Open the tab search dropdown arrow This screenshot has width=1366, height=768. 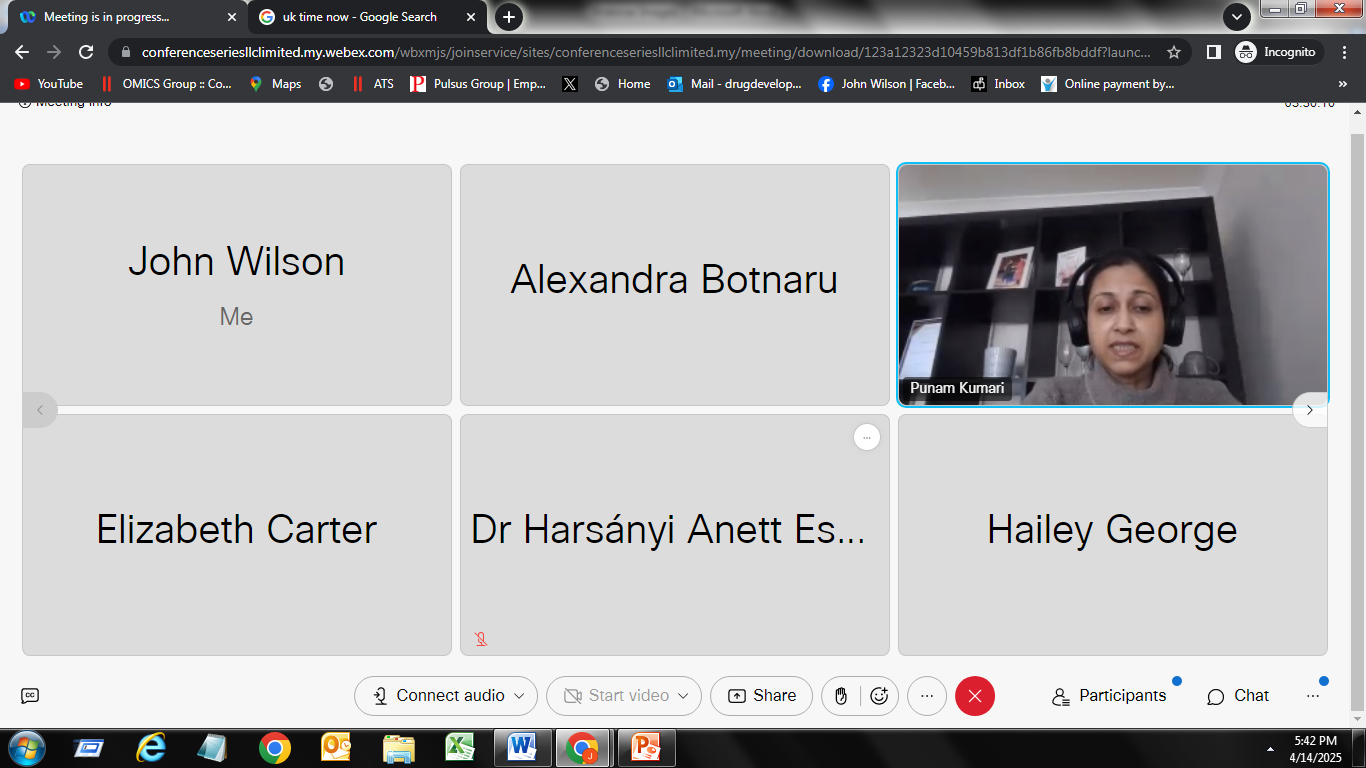pyautogui.click(x=1238, y=17)
